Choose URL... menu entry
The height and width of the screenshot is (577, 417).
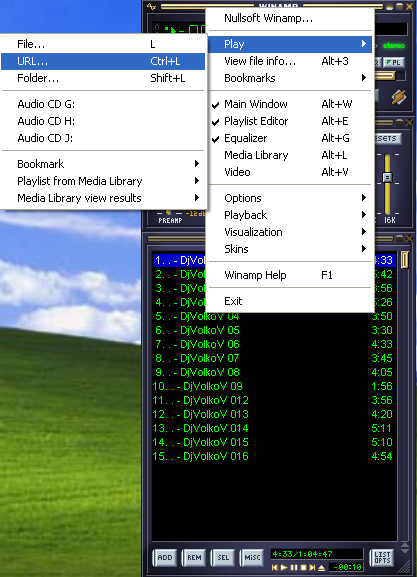103,61
